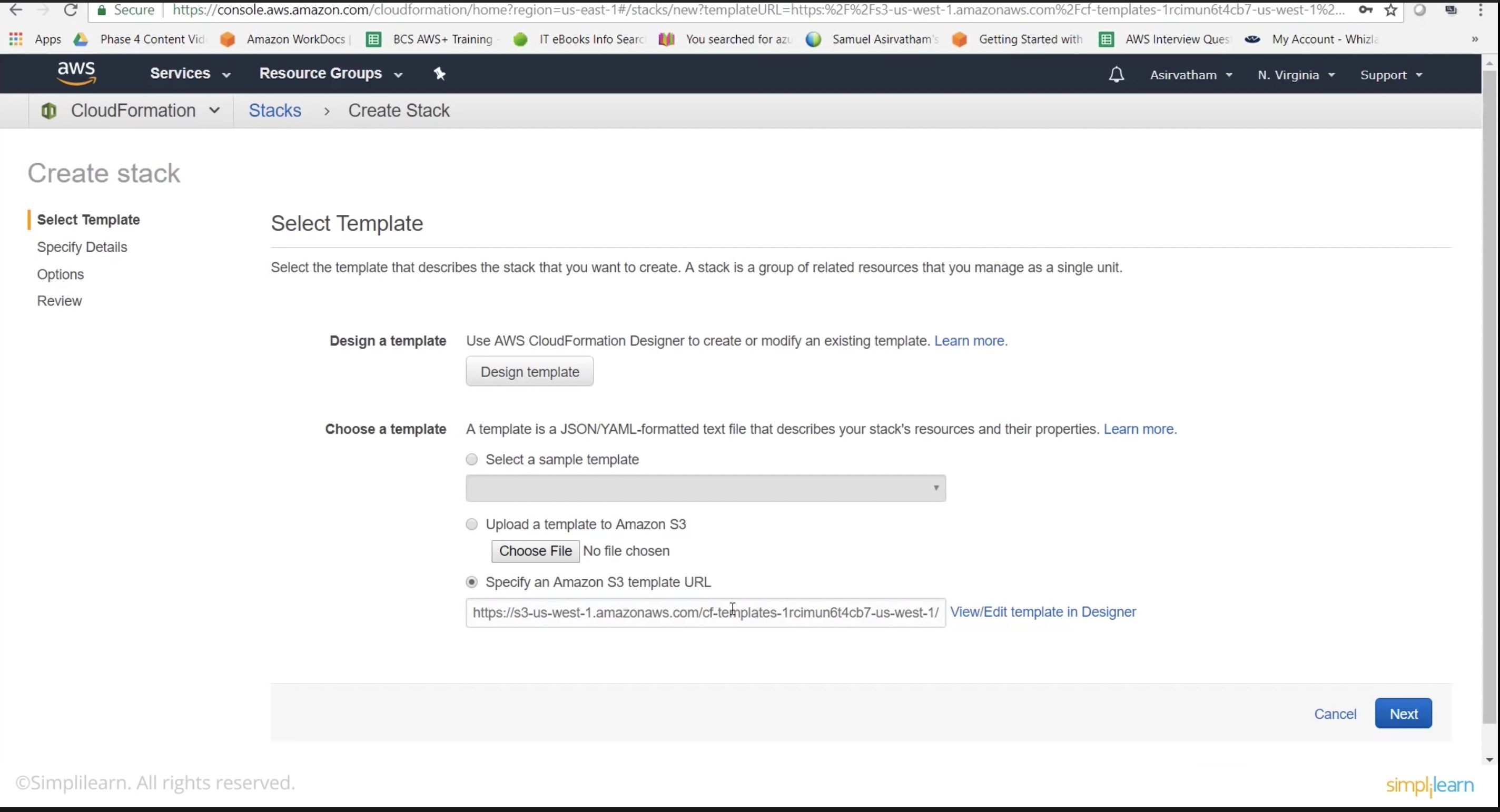
Task: Open Specify Details step in sidebar
Action: (82, 247)
